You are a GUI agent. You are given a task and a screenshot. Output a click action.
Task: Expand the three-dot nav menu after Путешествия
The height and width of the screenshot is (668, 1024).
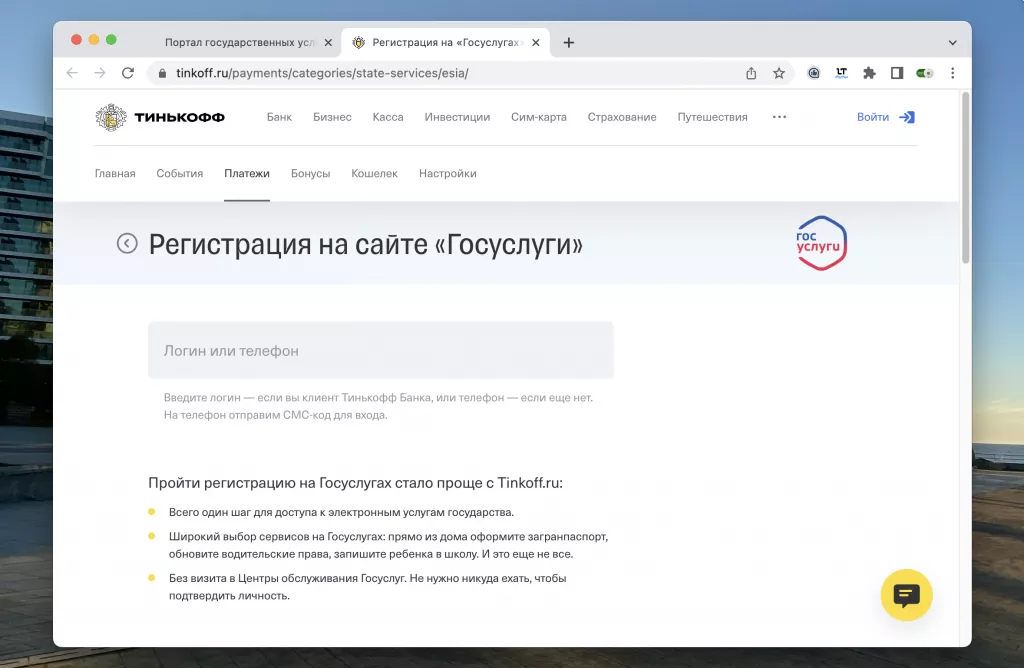[x=779, y=117]
